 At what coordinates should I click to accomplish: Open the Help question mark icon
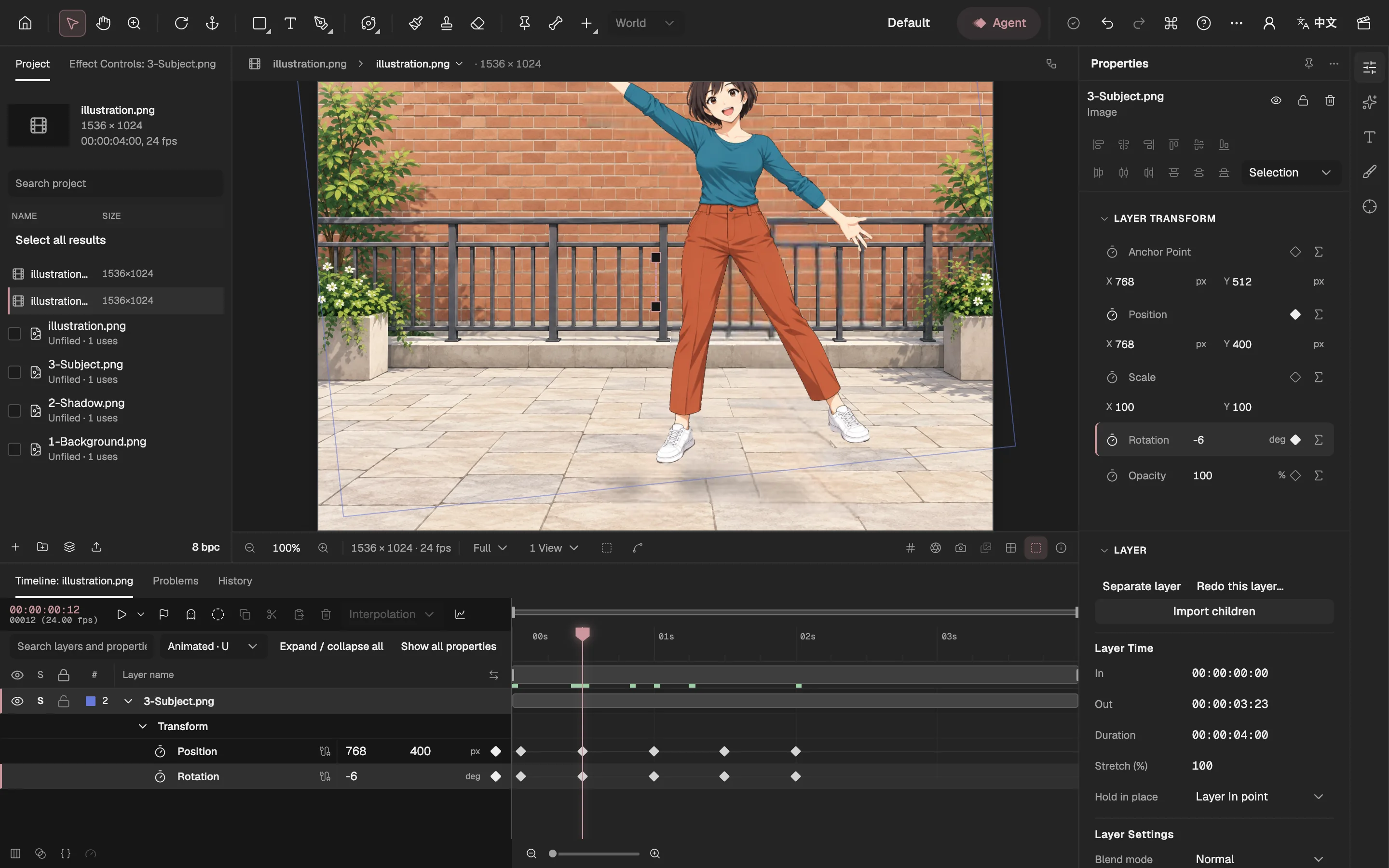pos(1204,23)
